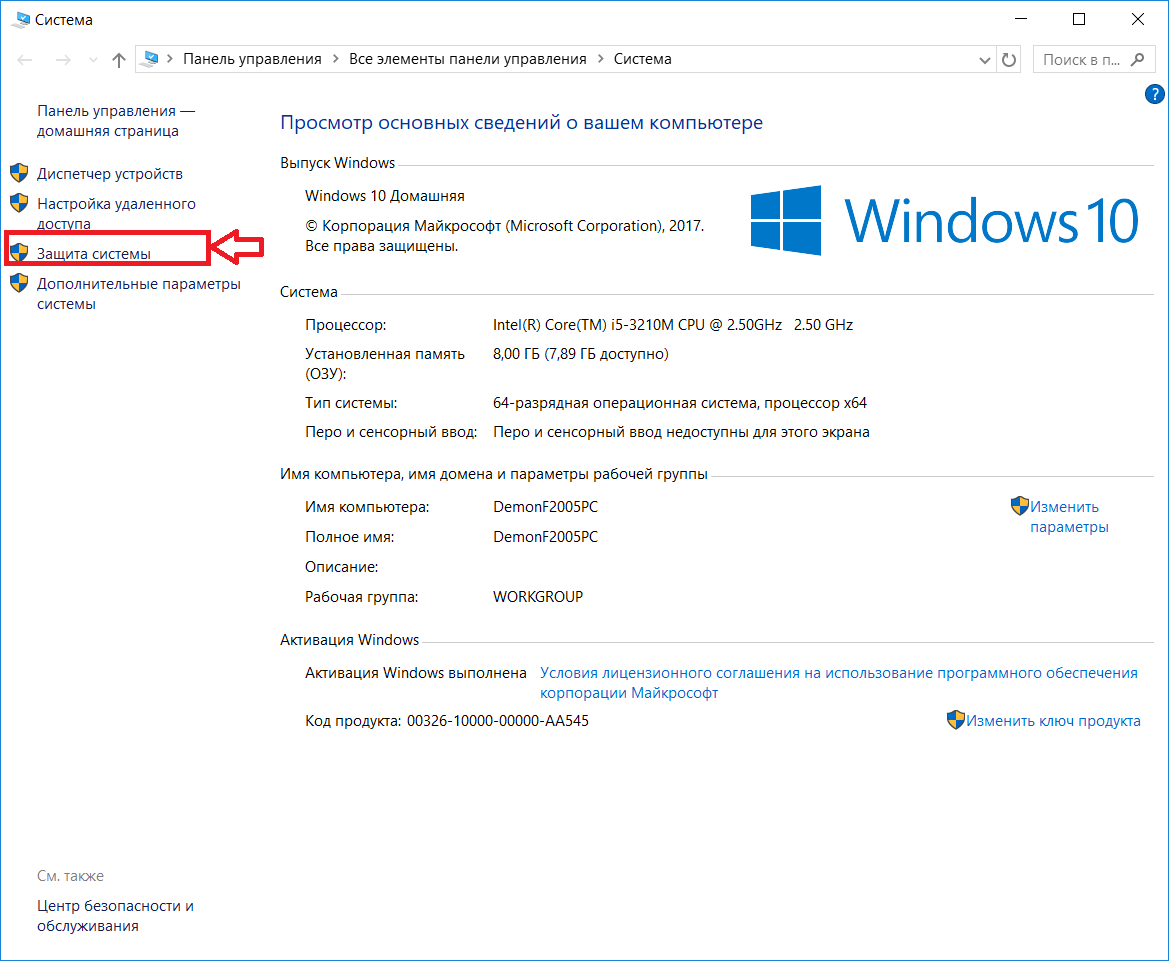
Task: Click shield icon beside 'Защита системы'
Action: point(19,253)
